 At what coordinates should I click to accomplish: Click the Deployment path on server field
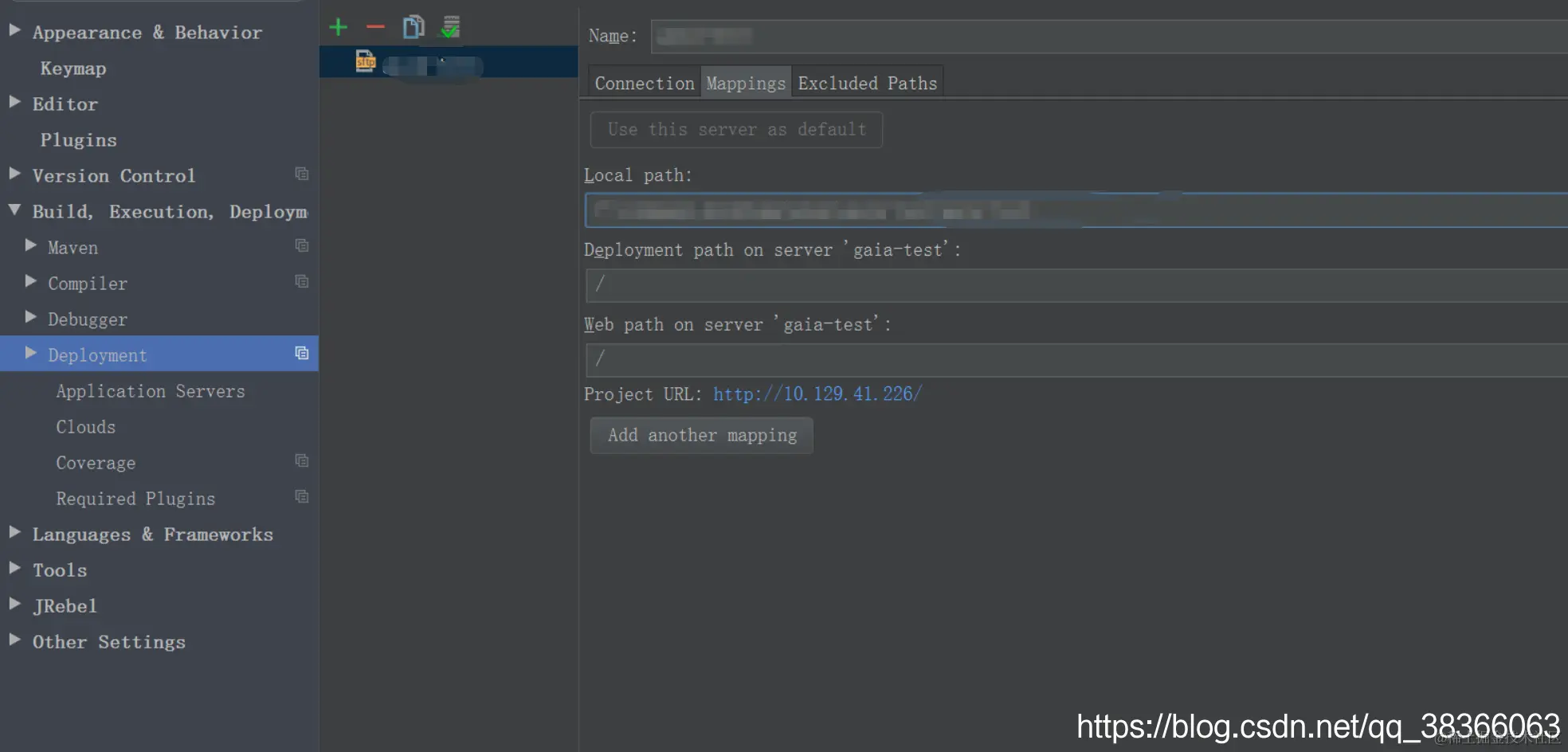point(1076,285)
